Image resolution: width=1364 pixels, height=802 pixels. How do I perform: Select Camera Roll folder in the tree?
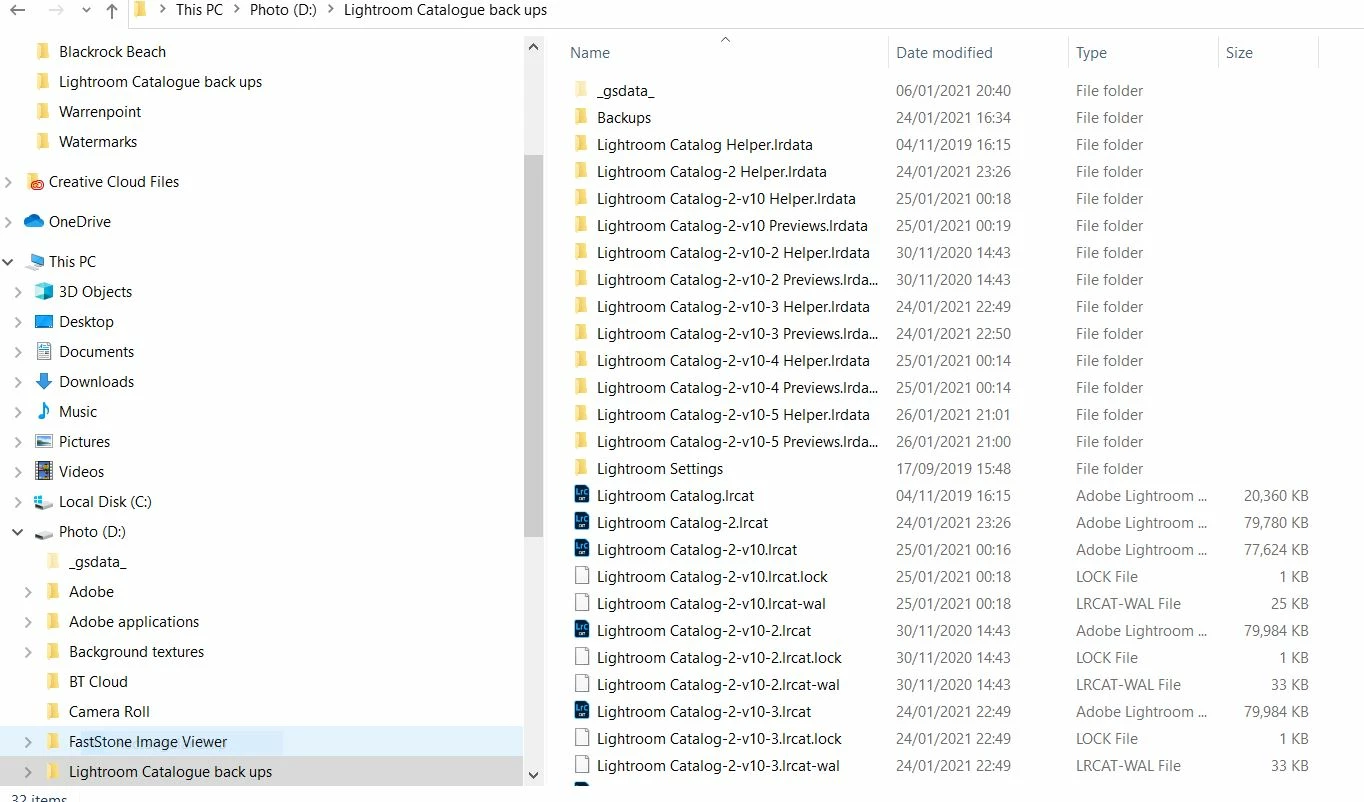tap(109, 712)
